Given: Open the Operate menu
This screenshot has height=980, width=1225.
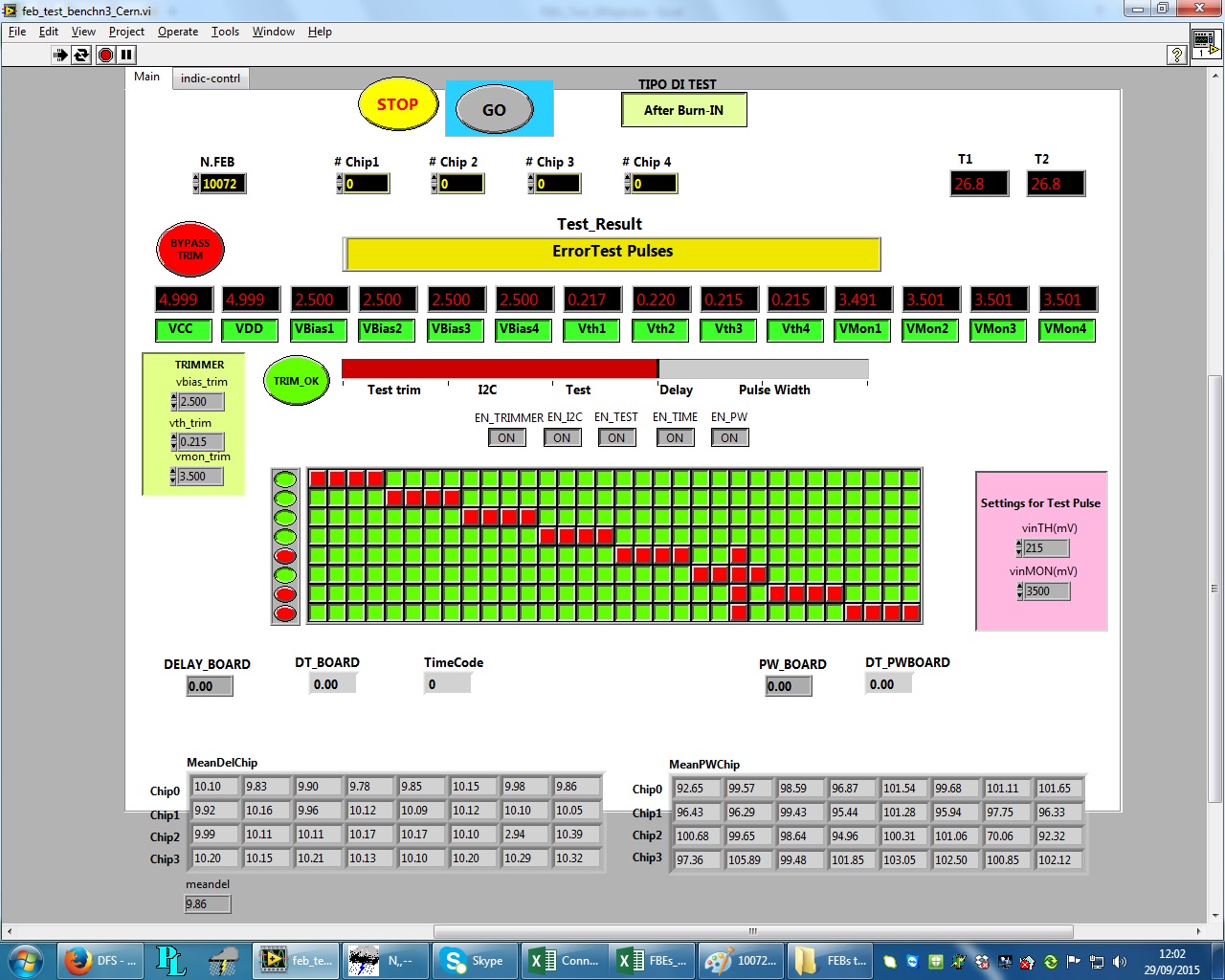Looking at the screenshot, I should tap(178, 32).
